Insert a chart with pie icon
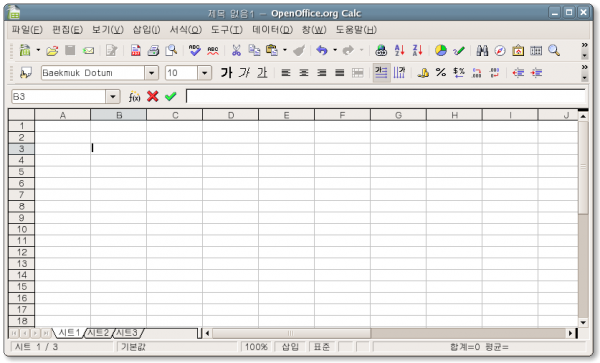Image resolution: width=600 pixels, height=363 pixels. point(441,50)
